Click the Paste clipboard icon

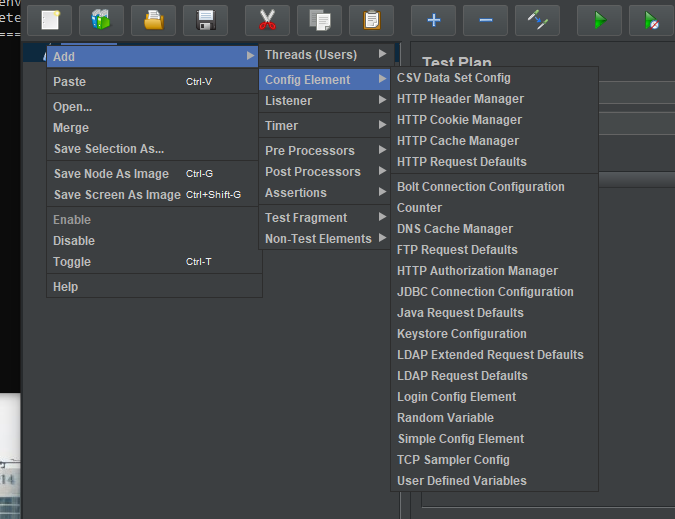click(371, 20)
